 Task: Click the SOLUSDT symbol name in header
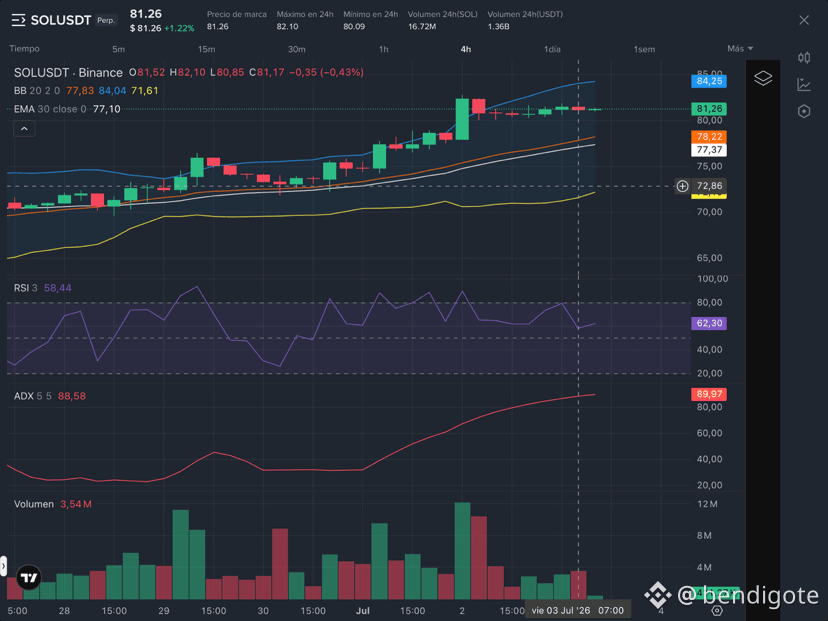tap(61, 21)
